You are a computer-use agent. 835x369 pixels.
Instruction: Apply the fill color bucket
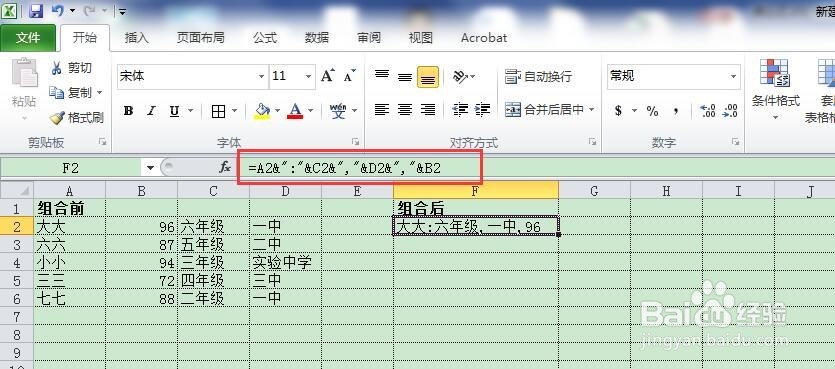click(x=262, y=111)
